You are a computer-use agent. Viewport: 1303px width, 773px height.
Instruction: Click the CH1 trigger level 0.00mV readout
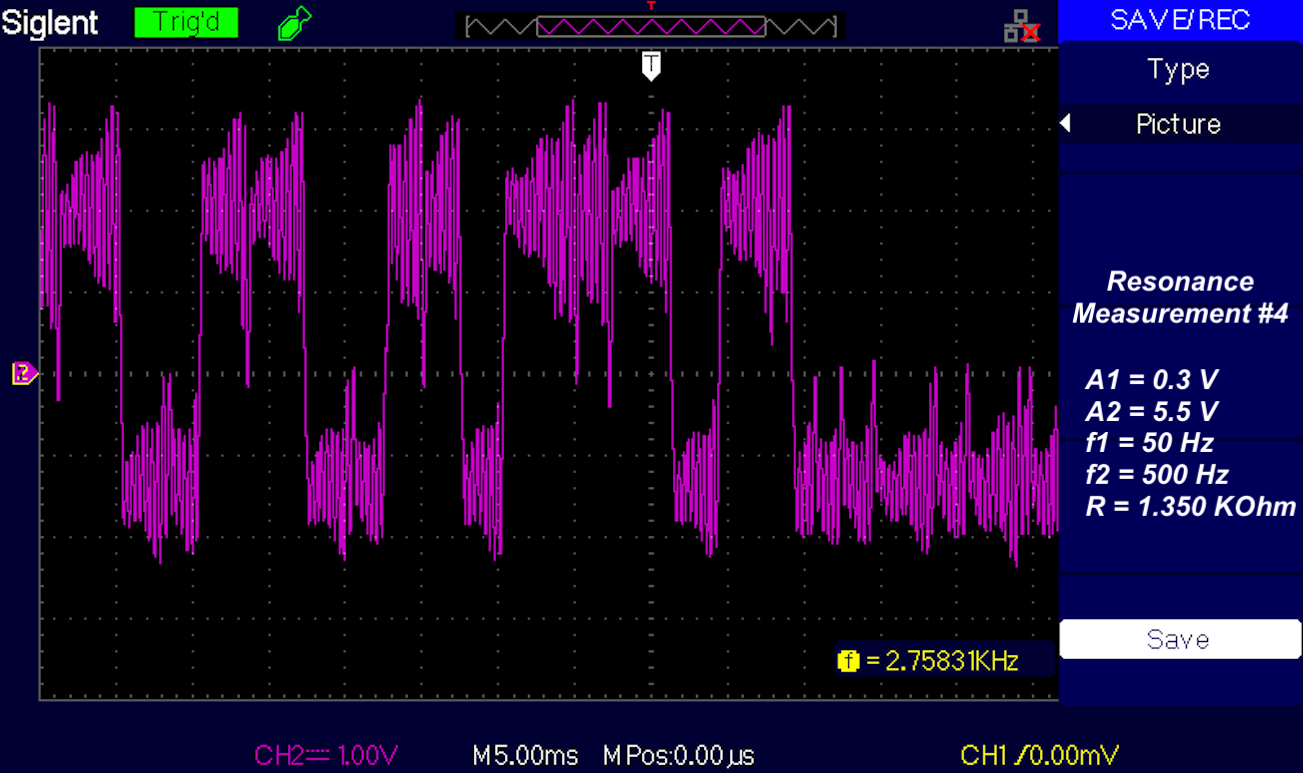[x=1040, y=755]
